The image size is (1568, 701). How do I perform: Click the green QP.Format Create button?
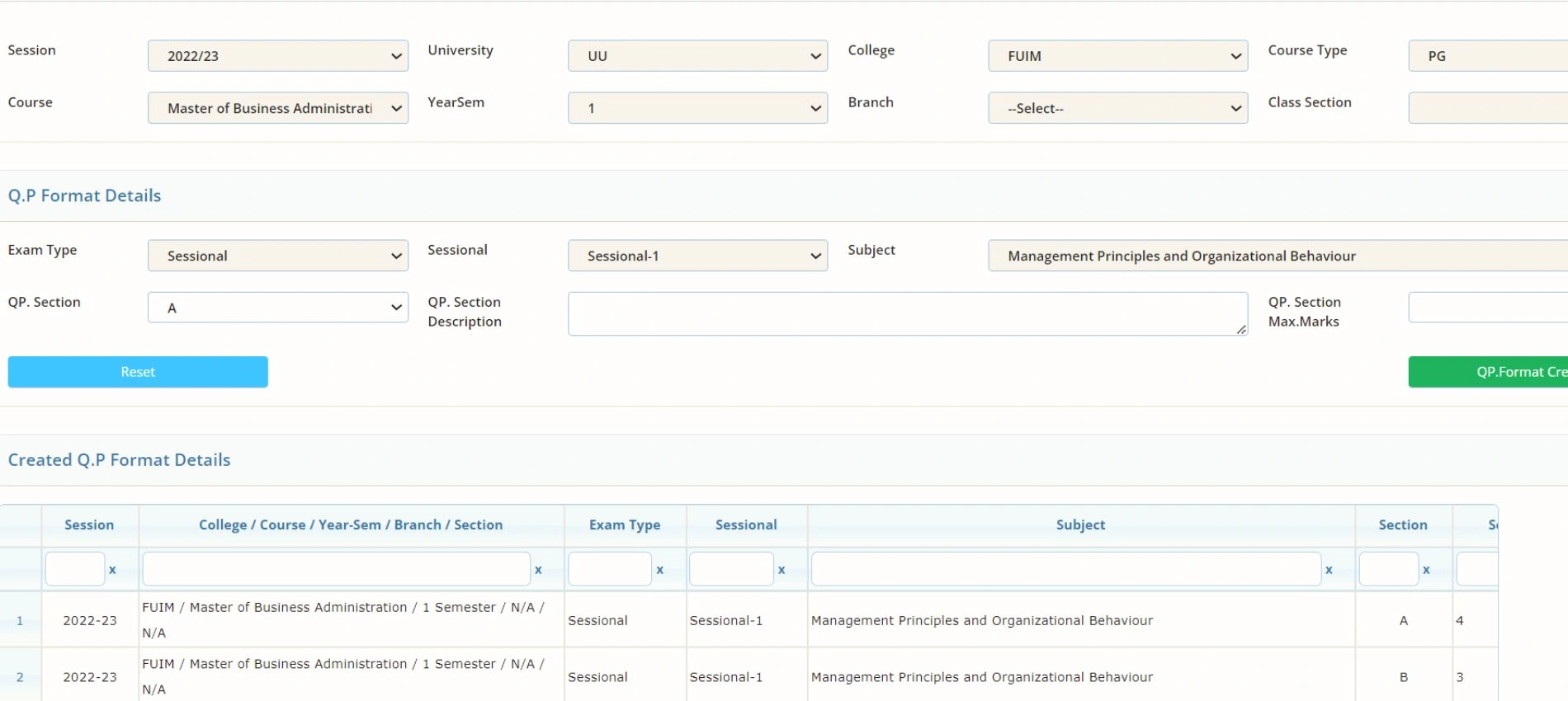pyautogui.click(x=1488, y=372)
